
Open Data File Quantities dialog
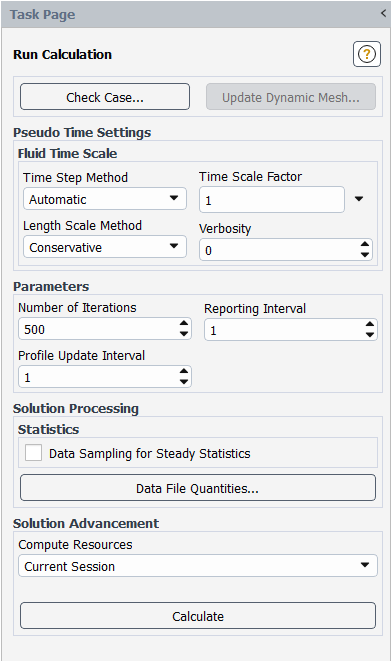click(x=198, y=488)
